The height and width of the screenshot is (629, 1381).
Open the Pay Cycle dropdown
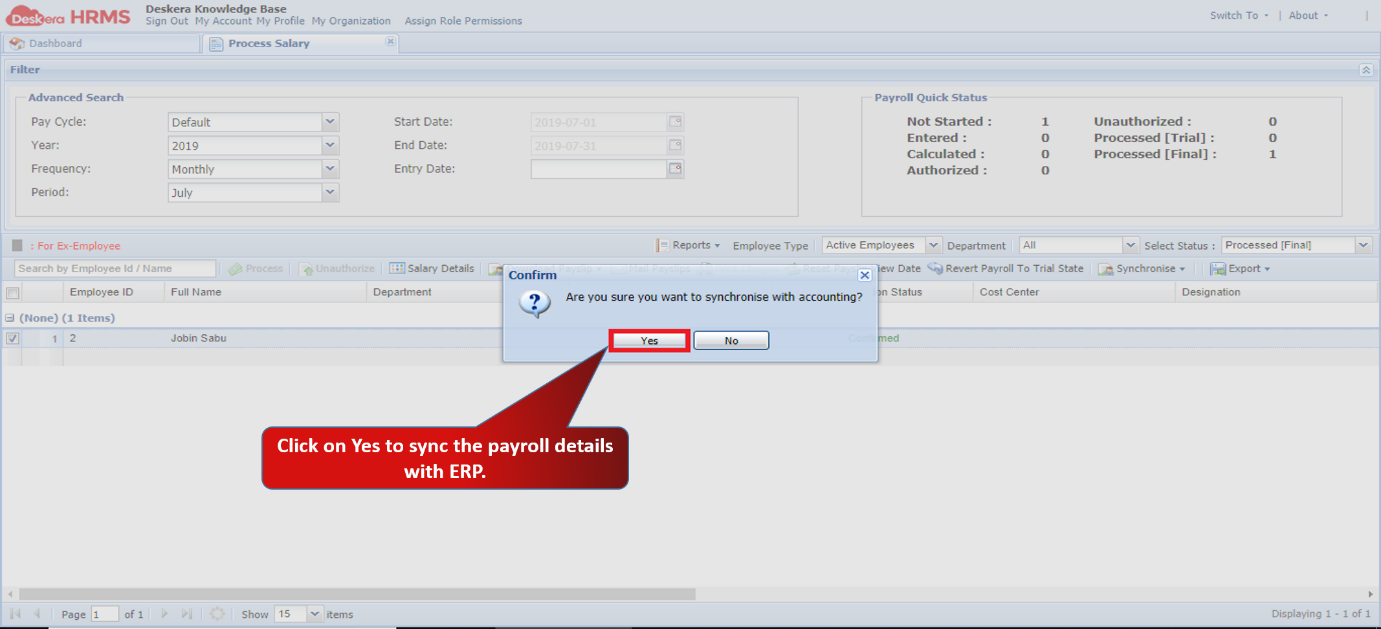330,122
